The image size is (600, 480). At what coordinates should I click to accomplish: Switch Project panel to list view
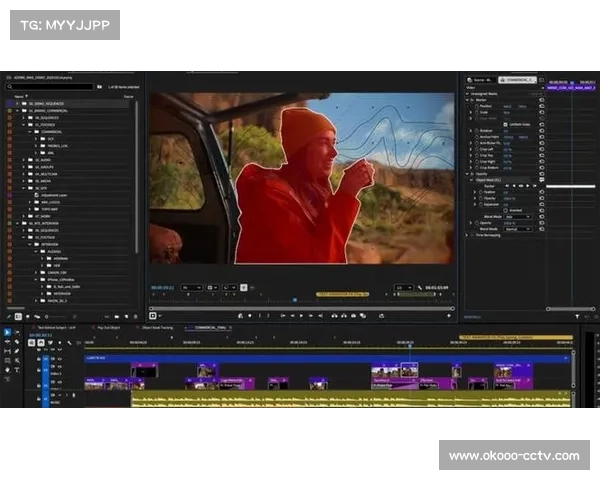point(18,317)
